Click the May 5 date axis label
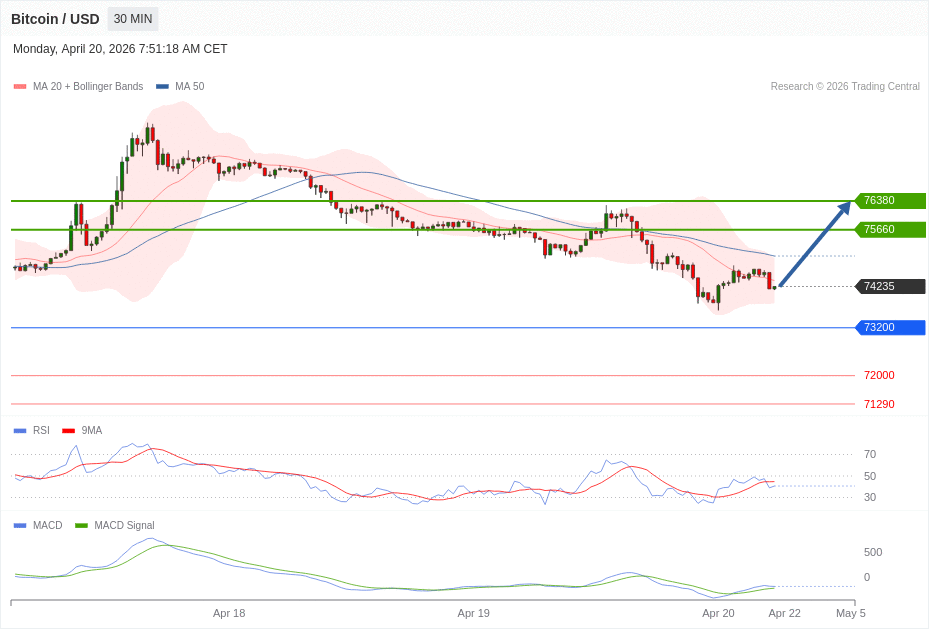The width and height of the screenshot is (929, 629). click(x=851, y=613)
